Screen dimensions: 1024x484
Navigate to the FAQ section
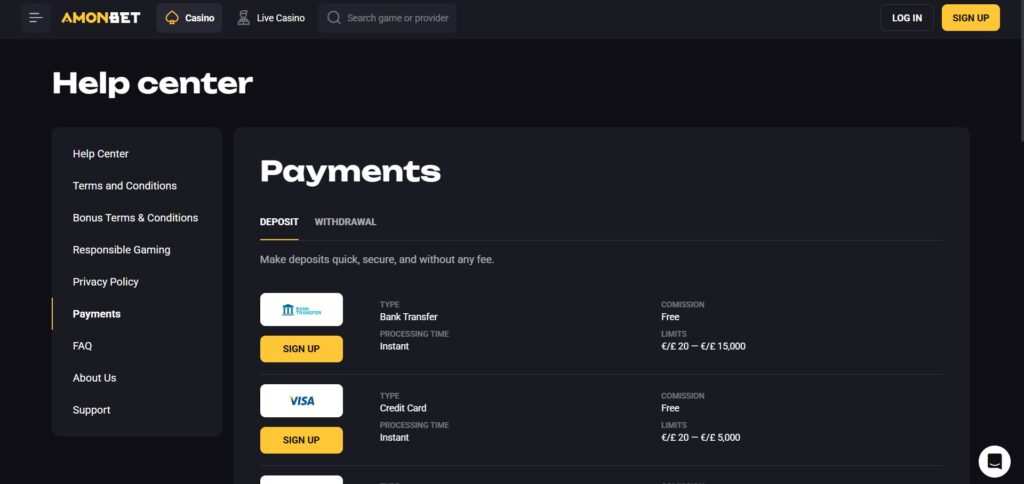[x=82, y=346]
